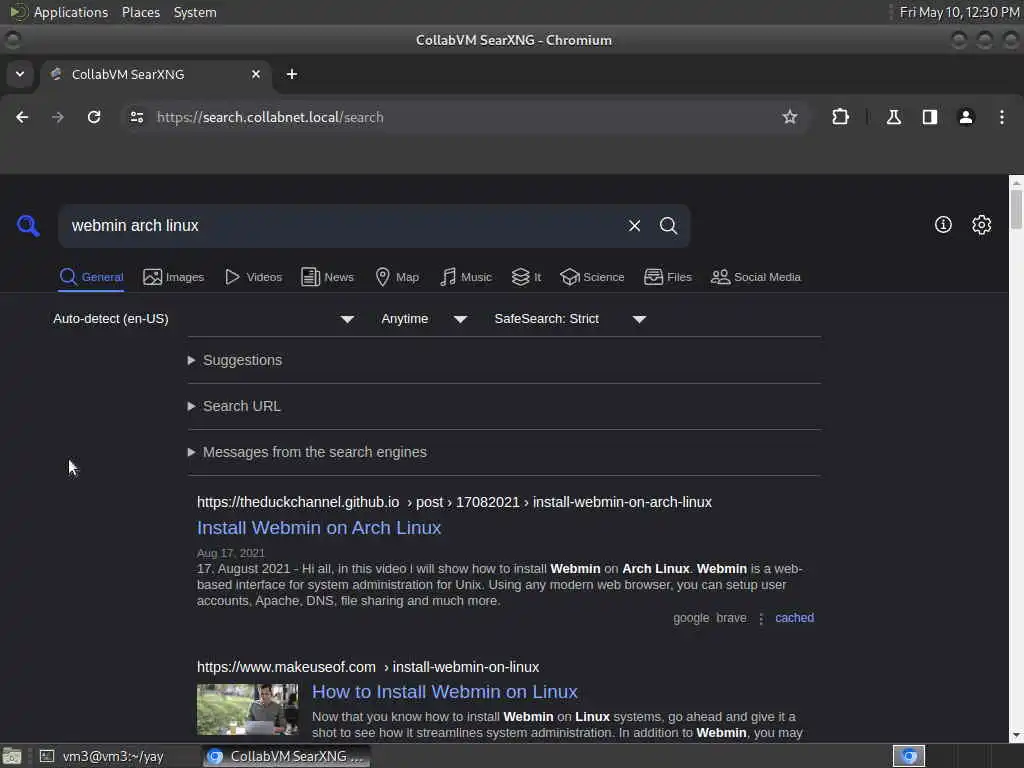The width and height of the screenshot is (1024, 768).
Task: Open the SearXNG about info icon
Action: 943,225
